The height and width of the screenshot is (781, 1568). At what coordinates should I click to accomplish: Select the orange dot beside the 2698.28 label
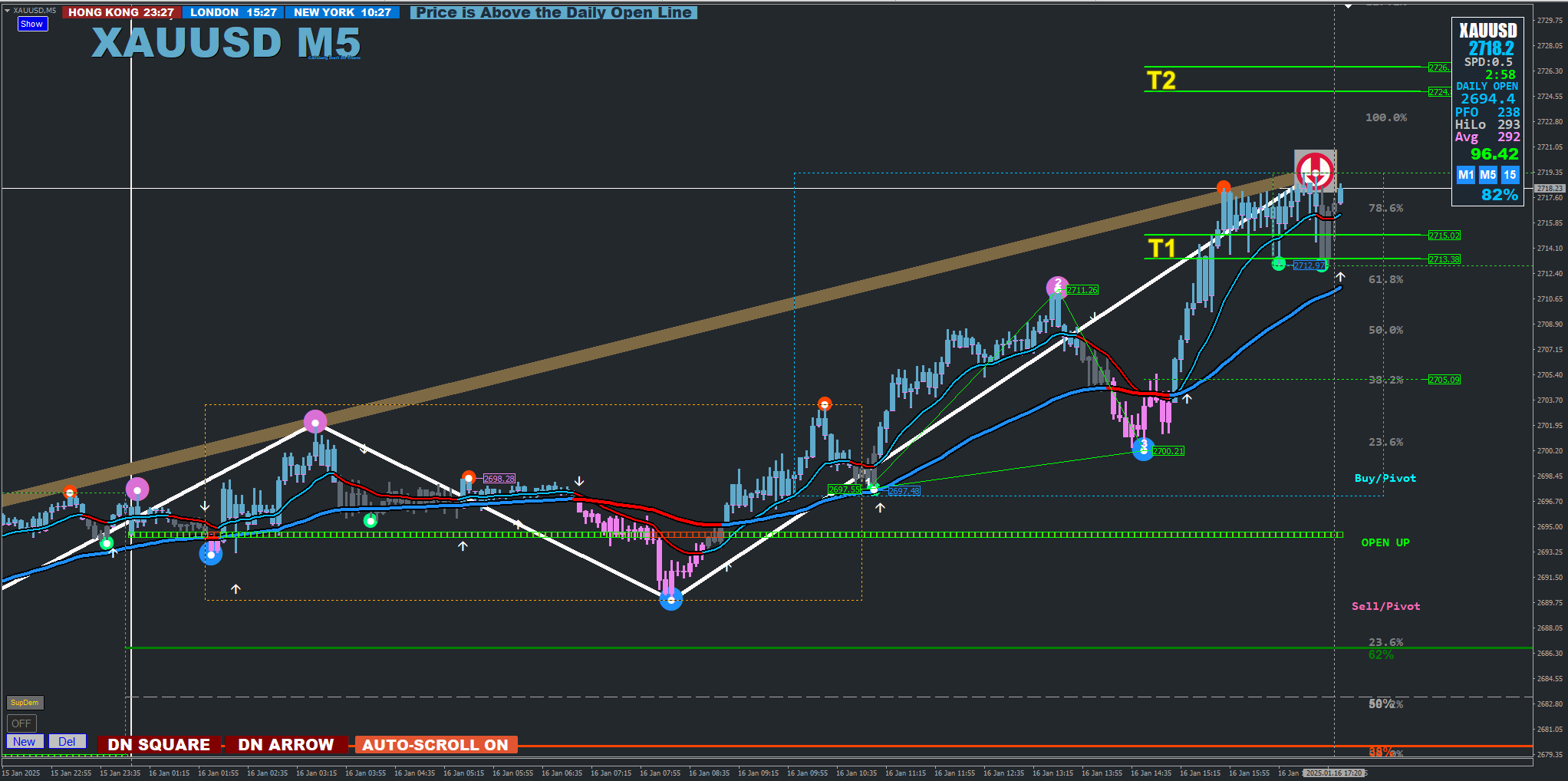[x=469, y=477]
